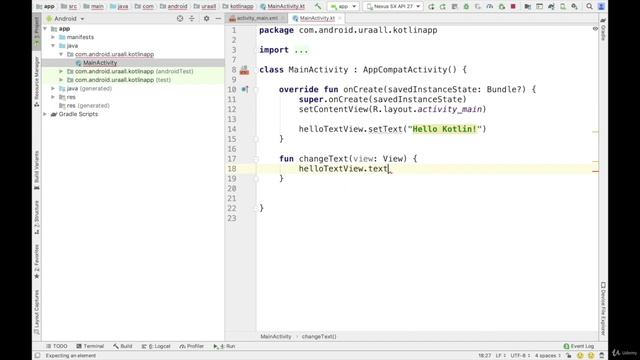The image size is (640, 360).
Task: Click the Project Structure folder icon
Action: tap(528, 7)
